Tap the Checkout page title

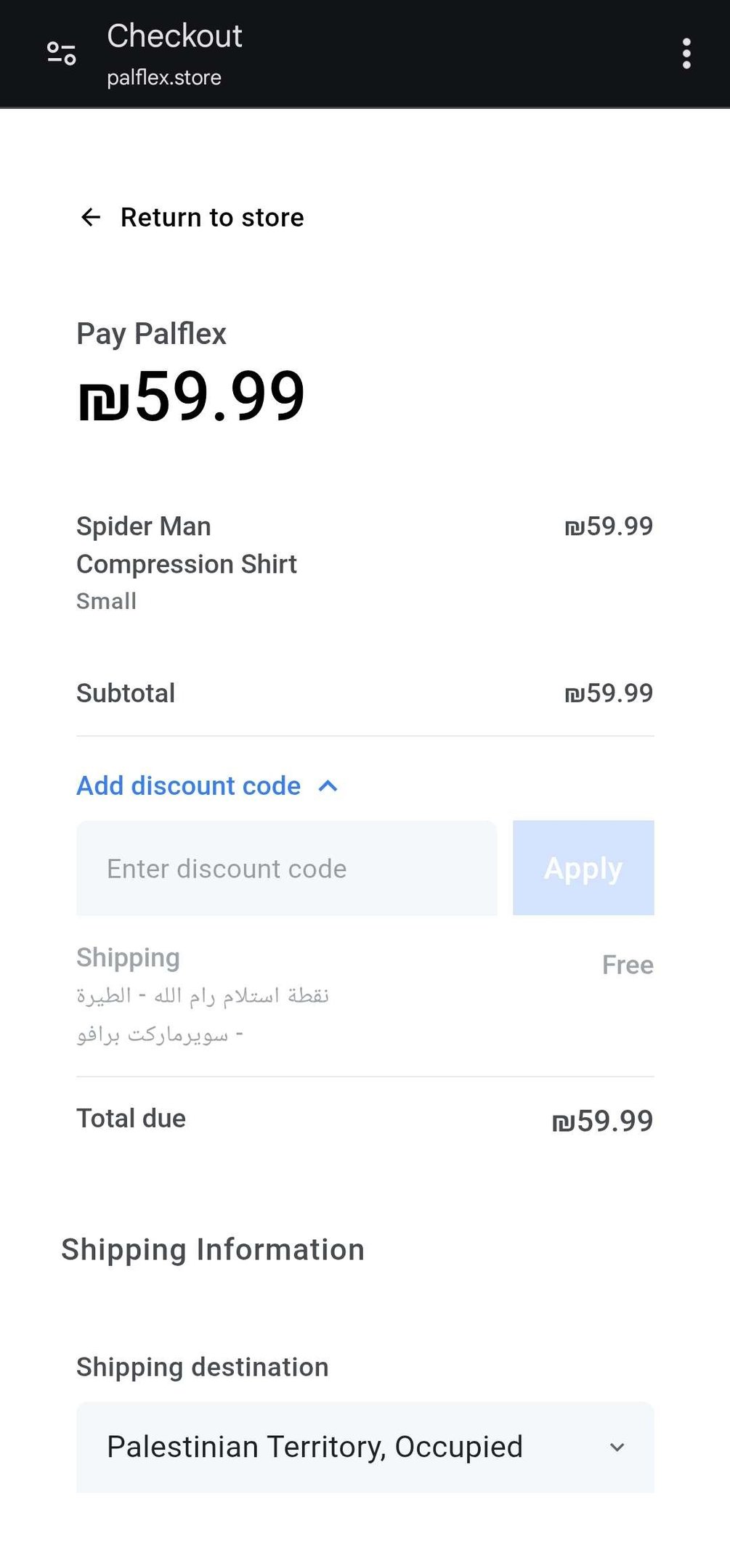[174, 36]
